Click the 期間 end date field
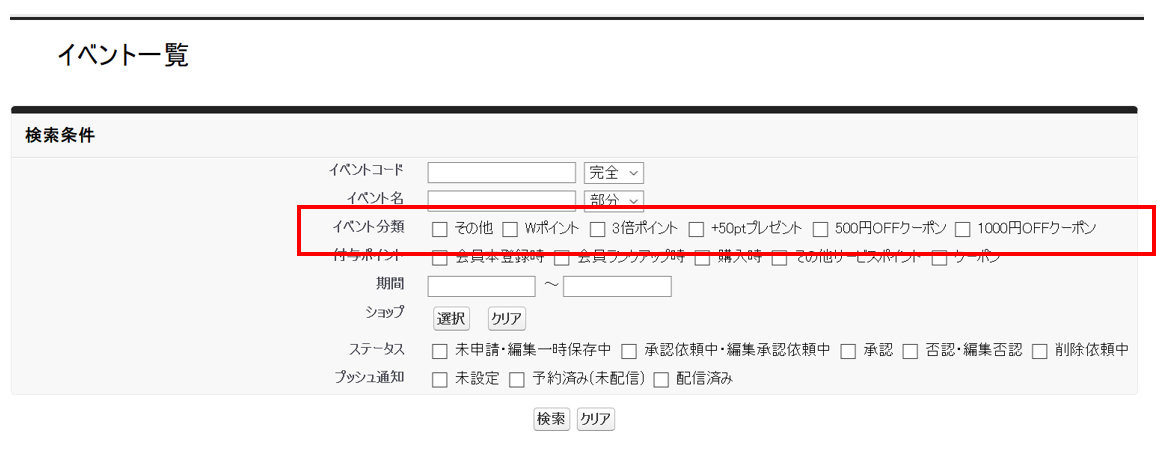Screen dimensions: 1166x455 [616, 287]
